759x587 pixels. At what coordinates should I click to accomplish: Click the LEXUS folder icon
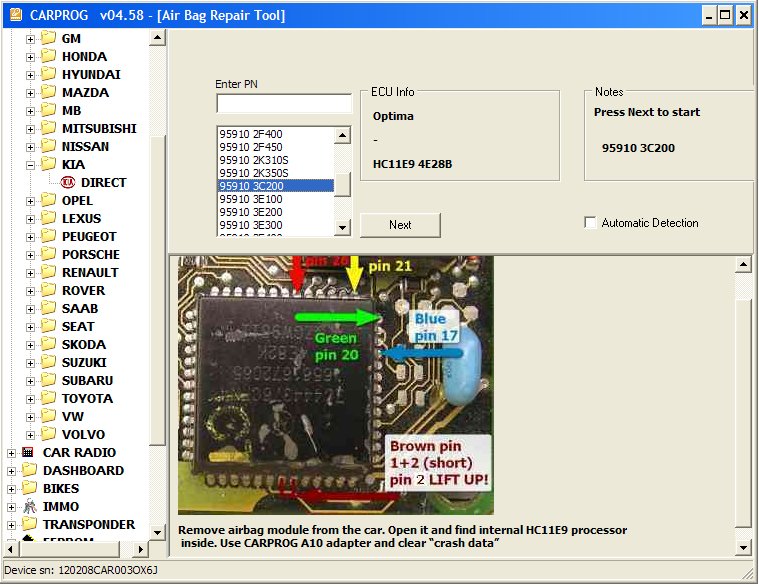(48, 218)
